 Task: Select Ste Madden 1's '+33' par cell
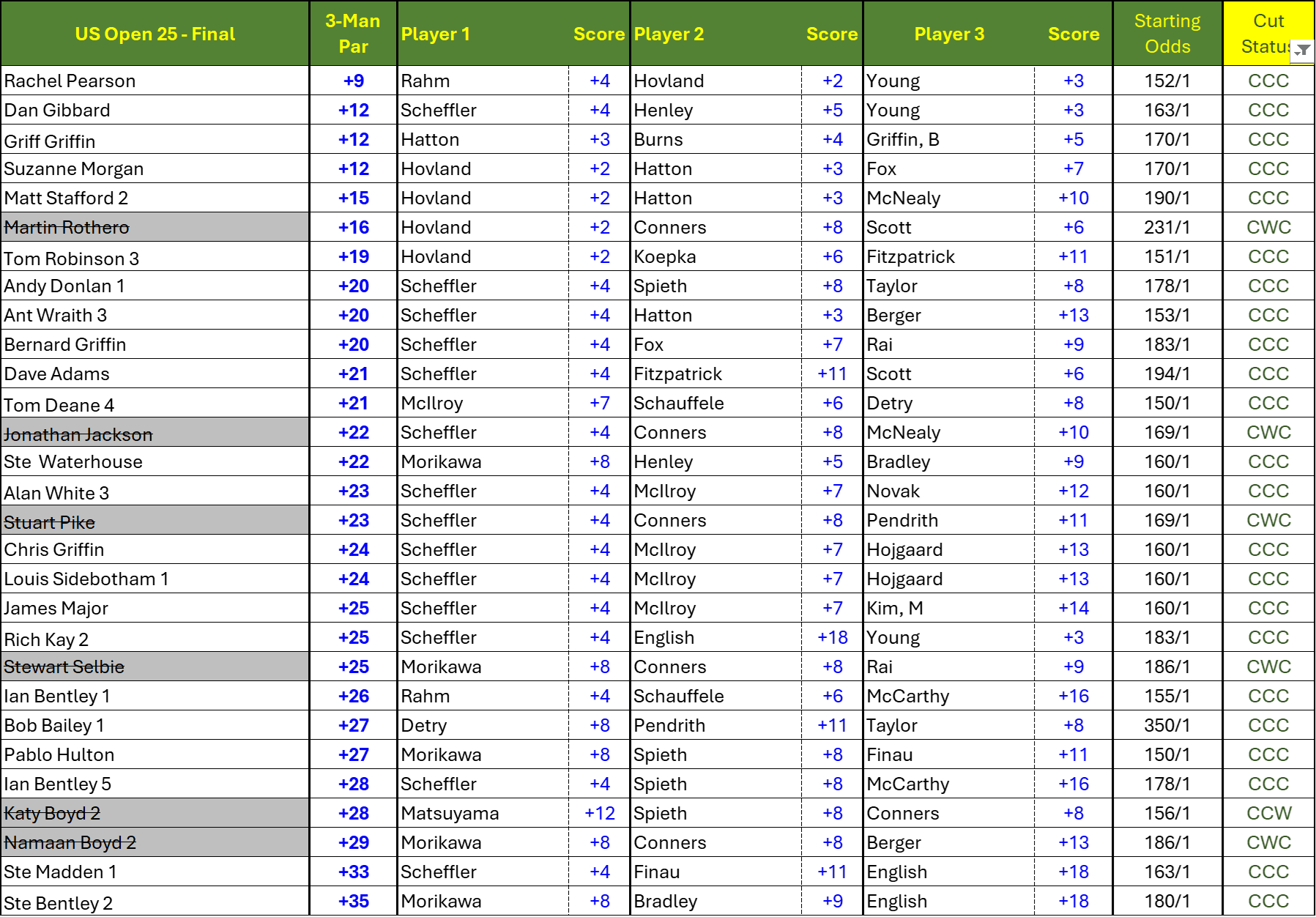(353, 872)
